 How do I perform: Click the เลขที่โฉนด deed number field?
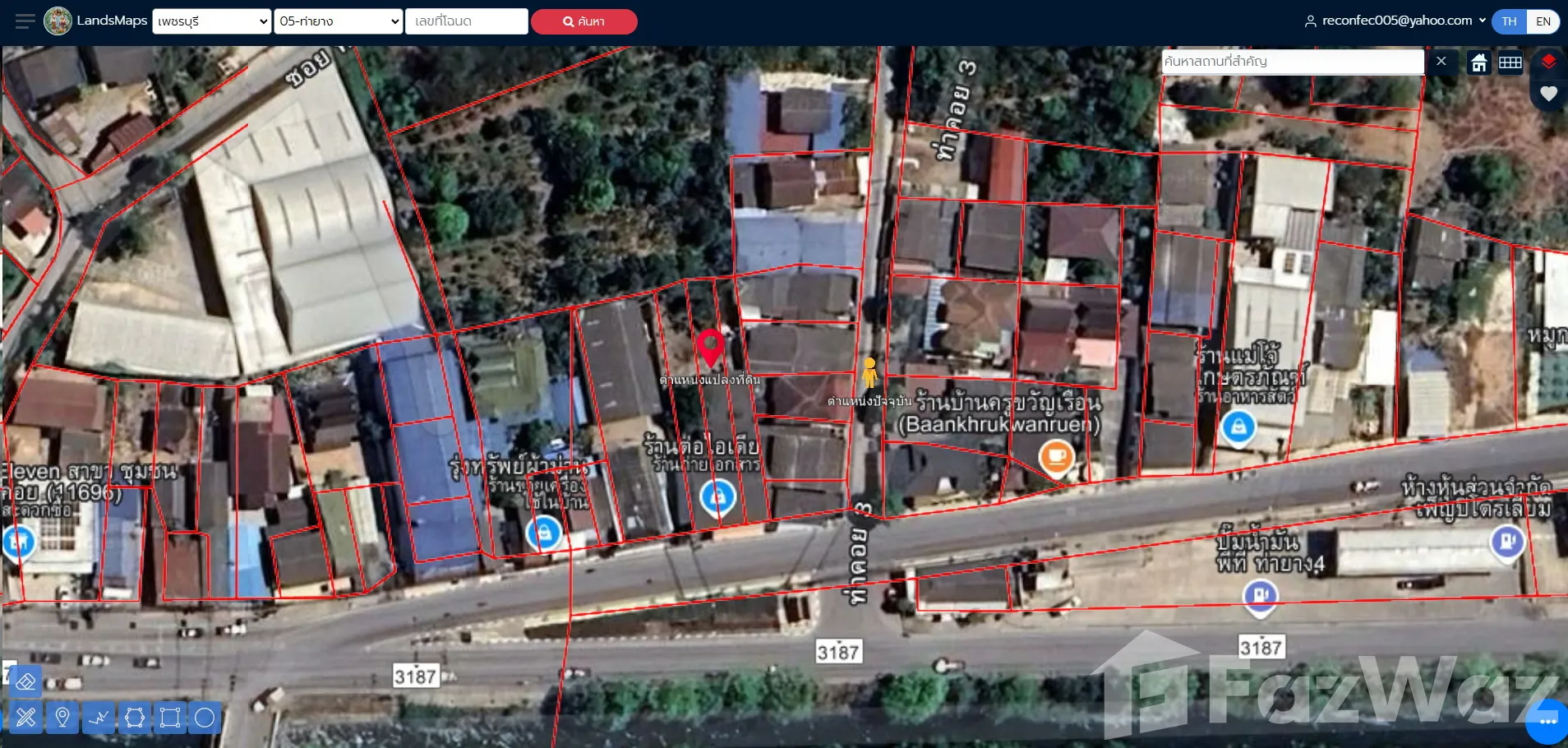click(x=466, y=21)
